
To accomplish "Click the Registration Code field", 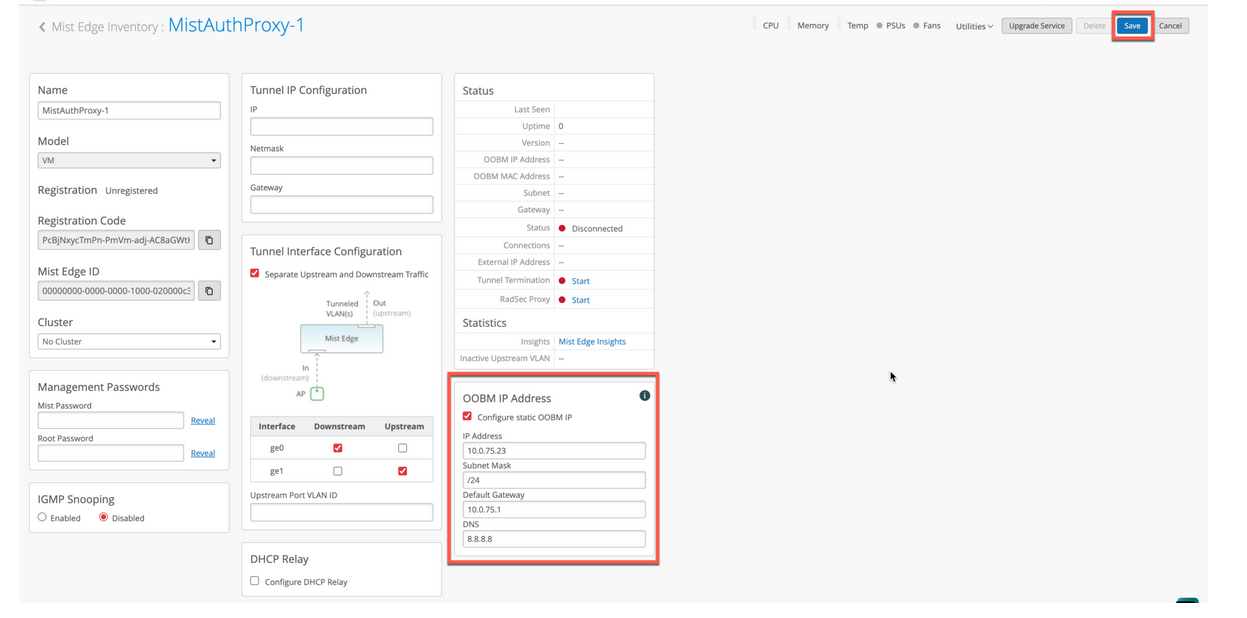I will coord(116,240).
